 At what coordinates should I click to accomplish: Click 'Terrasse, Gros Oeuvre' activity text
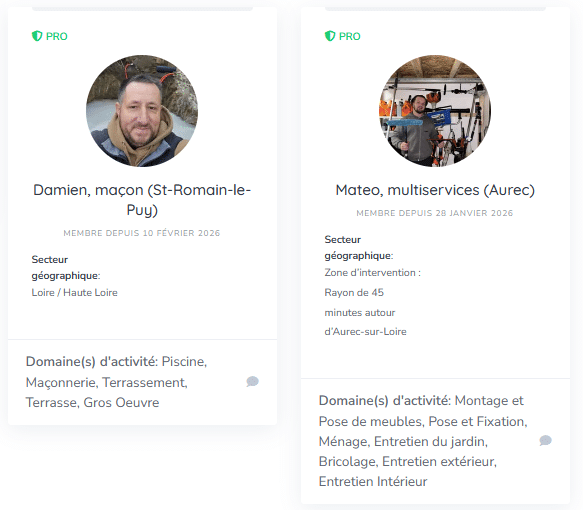(x=92, y=403)
